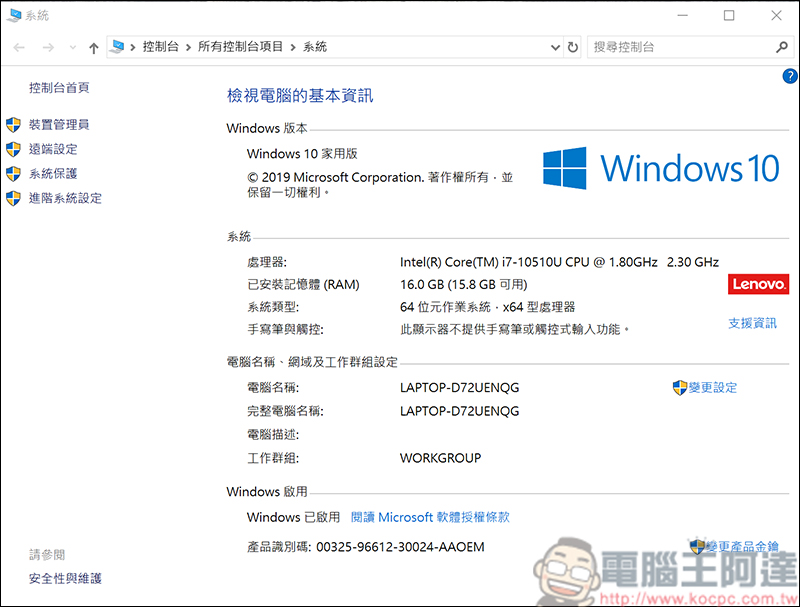Select 所有控制台項目 breadcrumb segment

(x=240, y=47)
